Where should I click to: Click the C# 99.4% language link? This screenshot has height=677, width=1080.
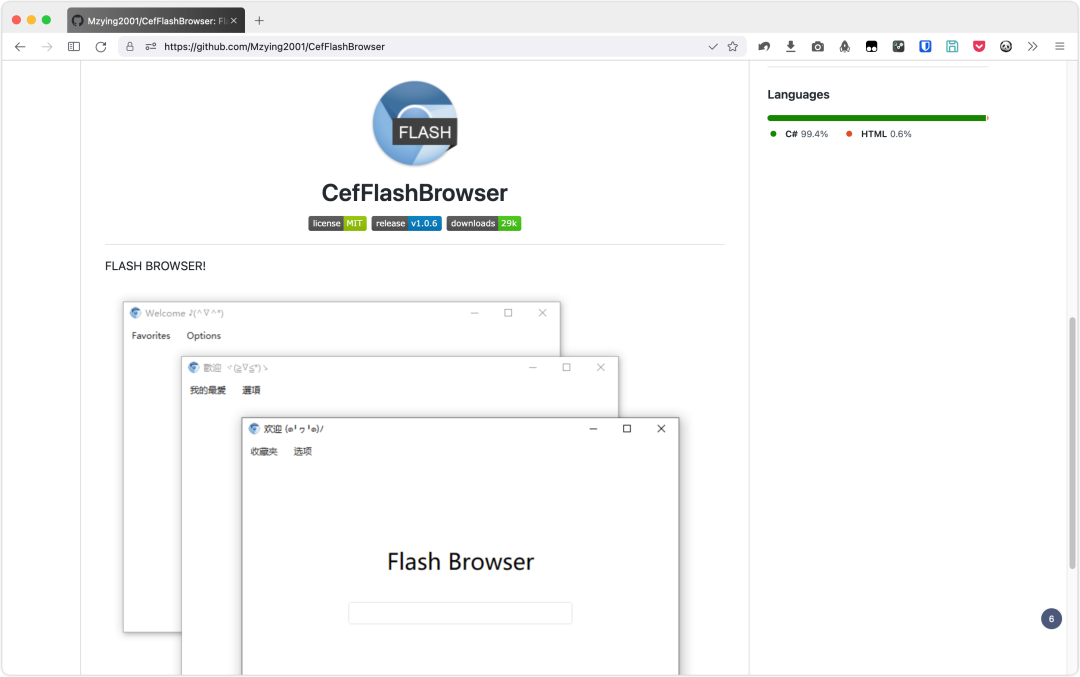[799, 134]
